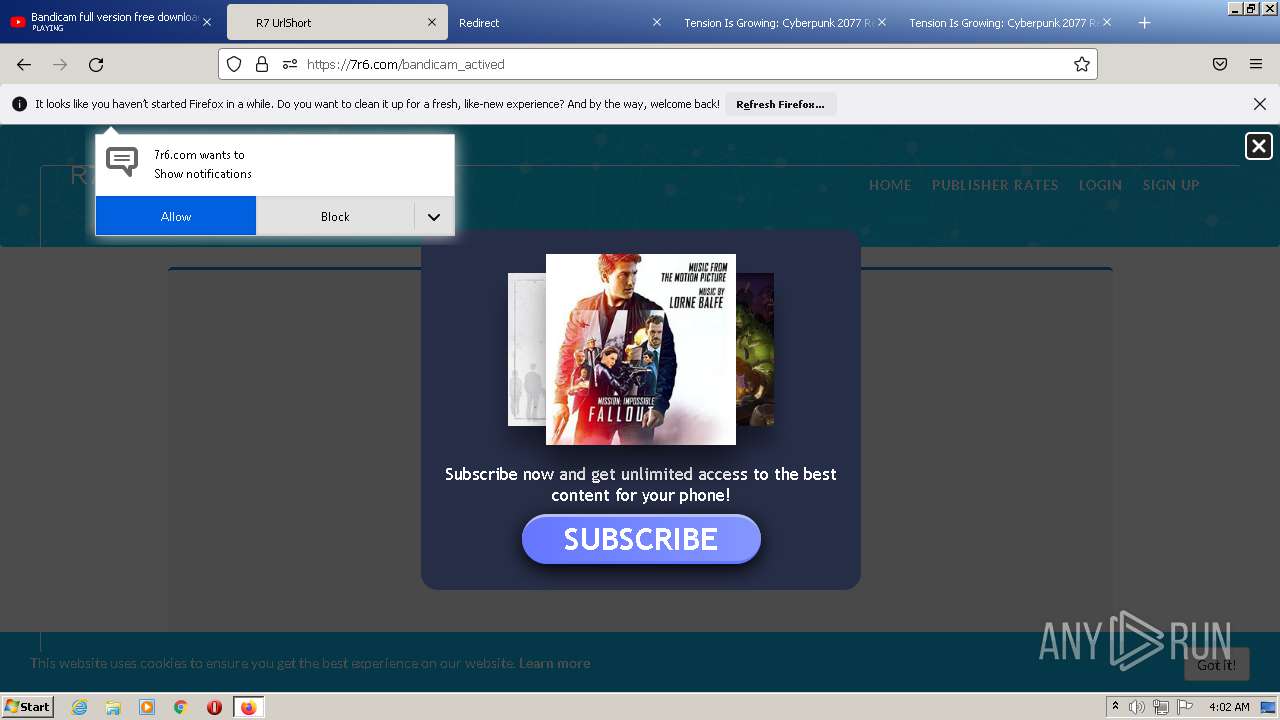Expand the Block options dropdown arrow

434,216
